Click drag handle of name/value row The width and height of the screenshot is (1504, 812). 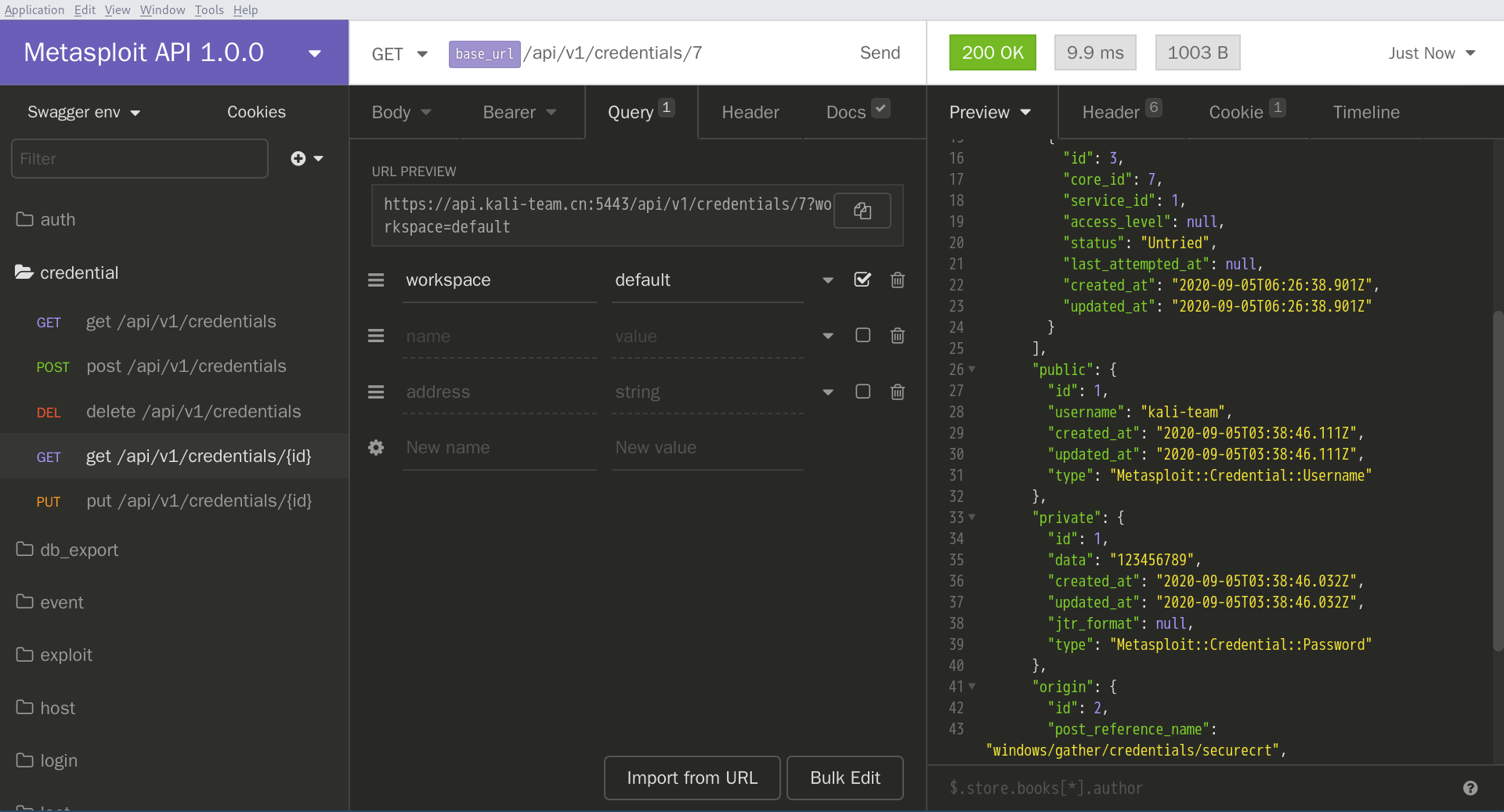pos(376,336)
